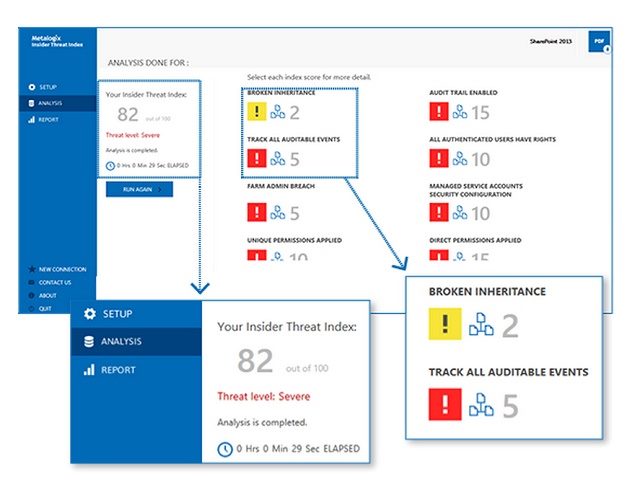
Task: Click the gear icon next to Setup in the enlarged callout
Action: point(90,313)
